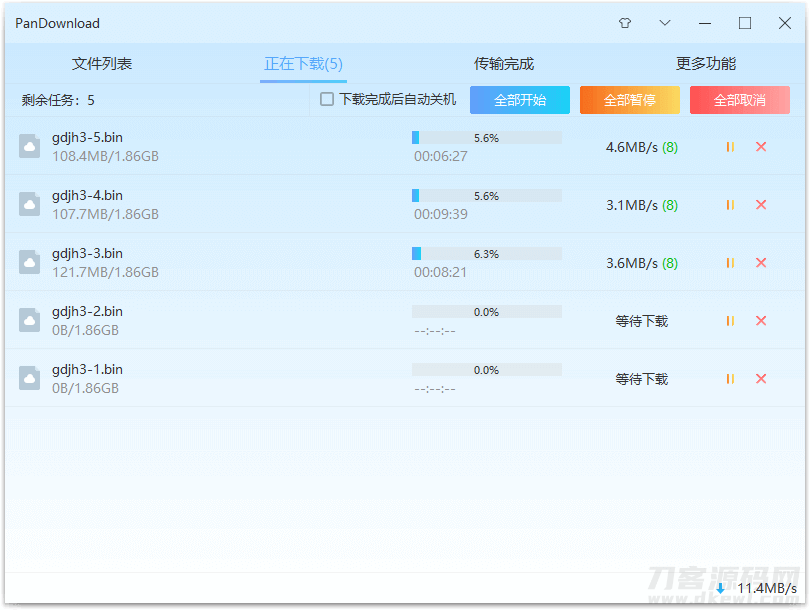Close the PanDownload window
Screen dimensions: 810x610
tap(784, 23)
